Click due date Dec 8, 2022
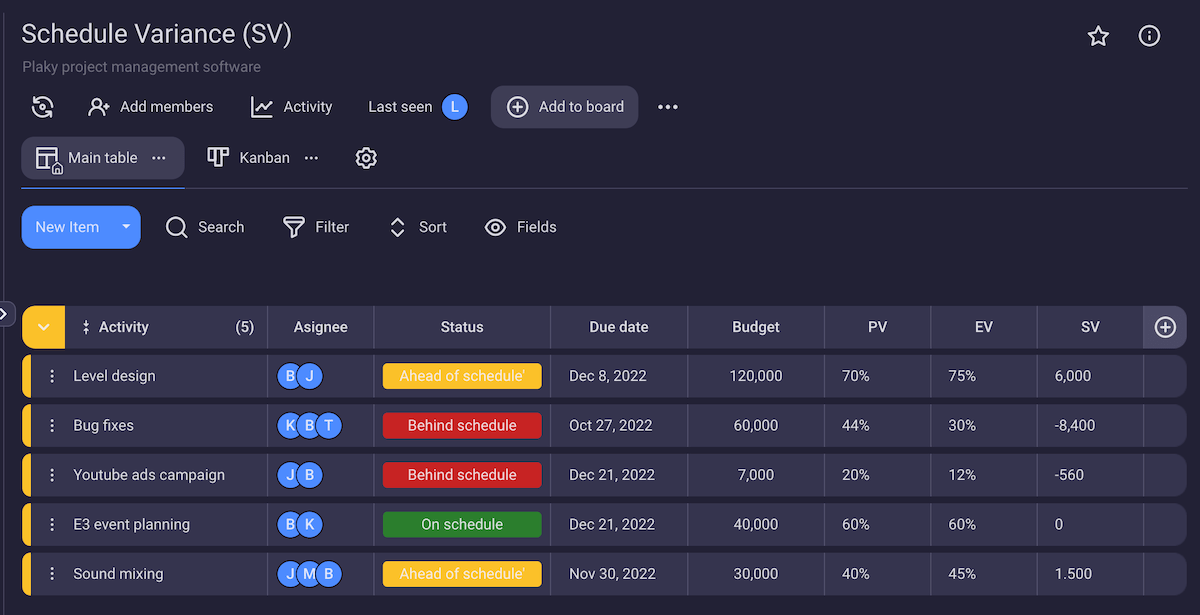The width and height of the screenshot is (1200, 615). (x=608, y=376)
